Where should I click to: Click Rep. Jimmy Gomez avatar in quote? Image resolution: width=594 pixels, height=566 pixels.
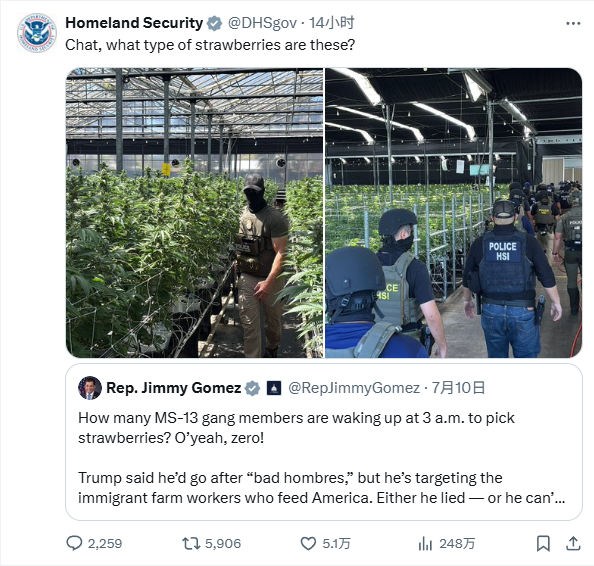pos(90,388)
